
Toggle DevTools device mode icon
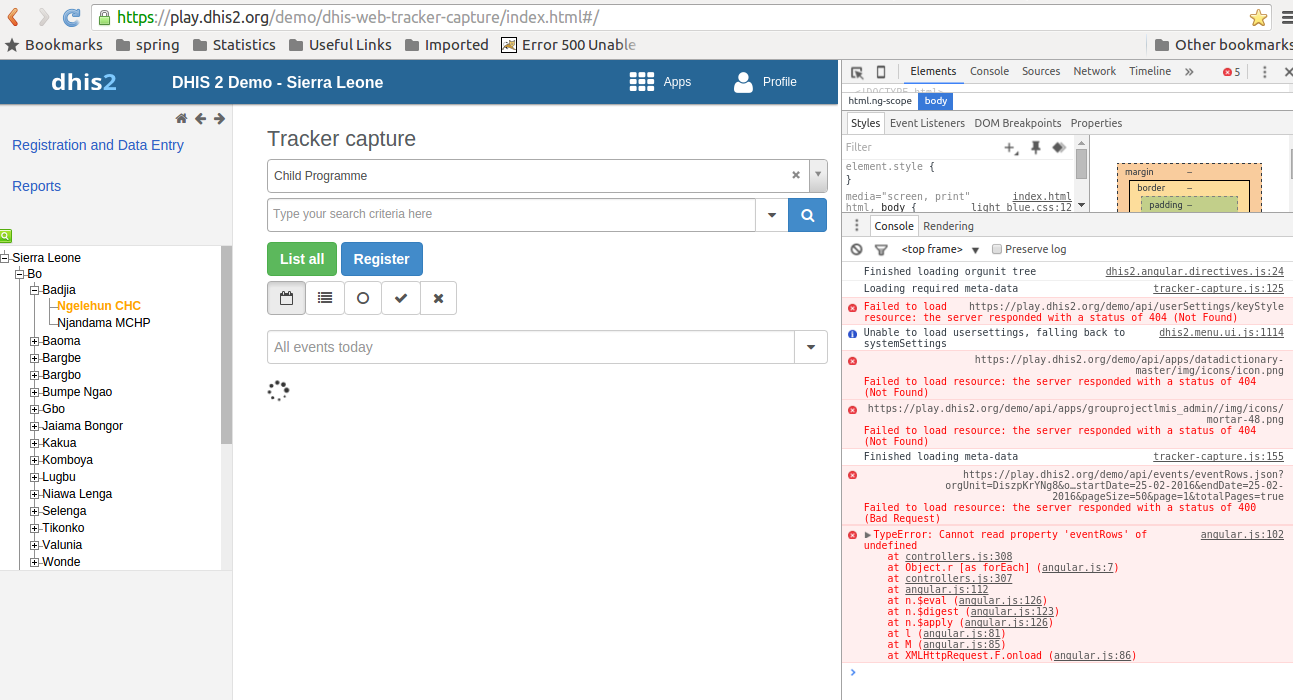[881, 72]
